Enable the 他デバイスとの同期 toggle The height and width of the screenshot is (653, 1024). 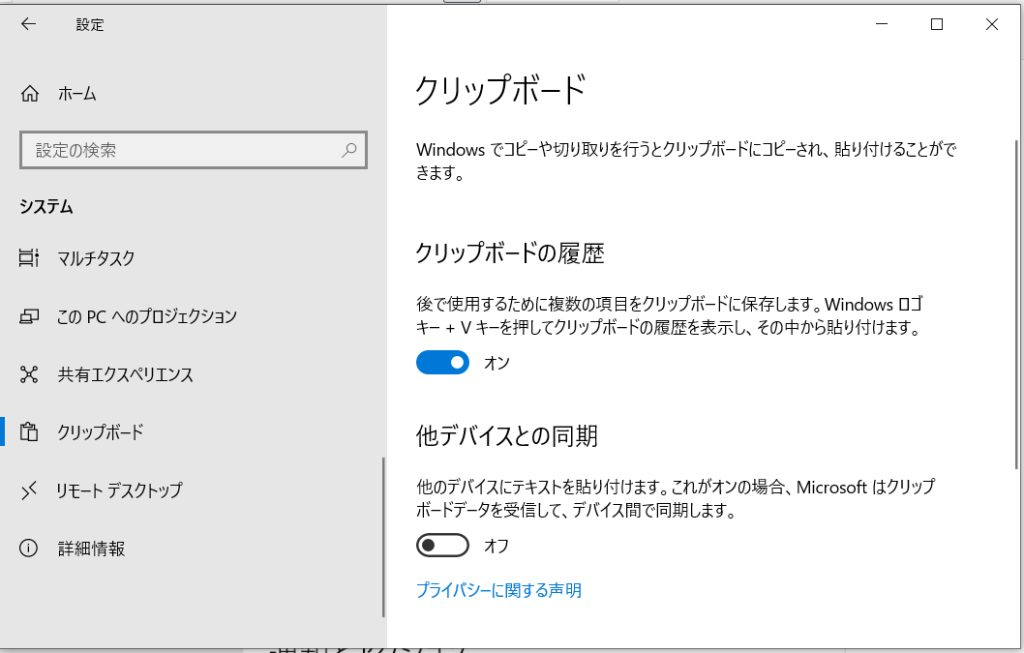442,545
